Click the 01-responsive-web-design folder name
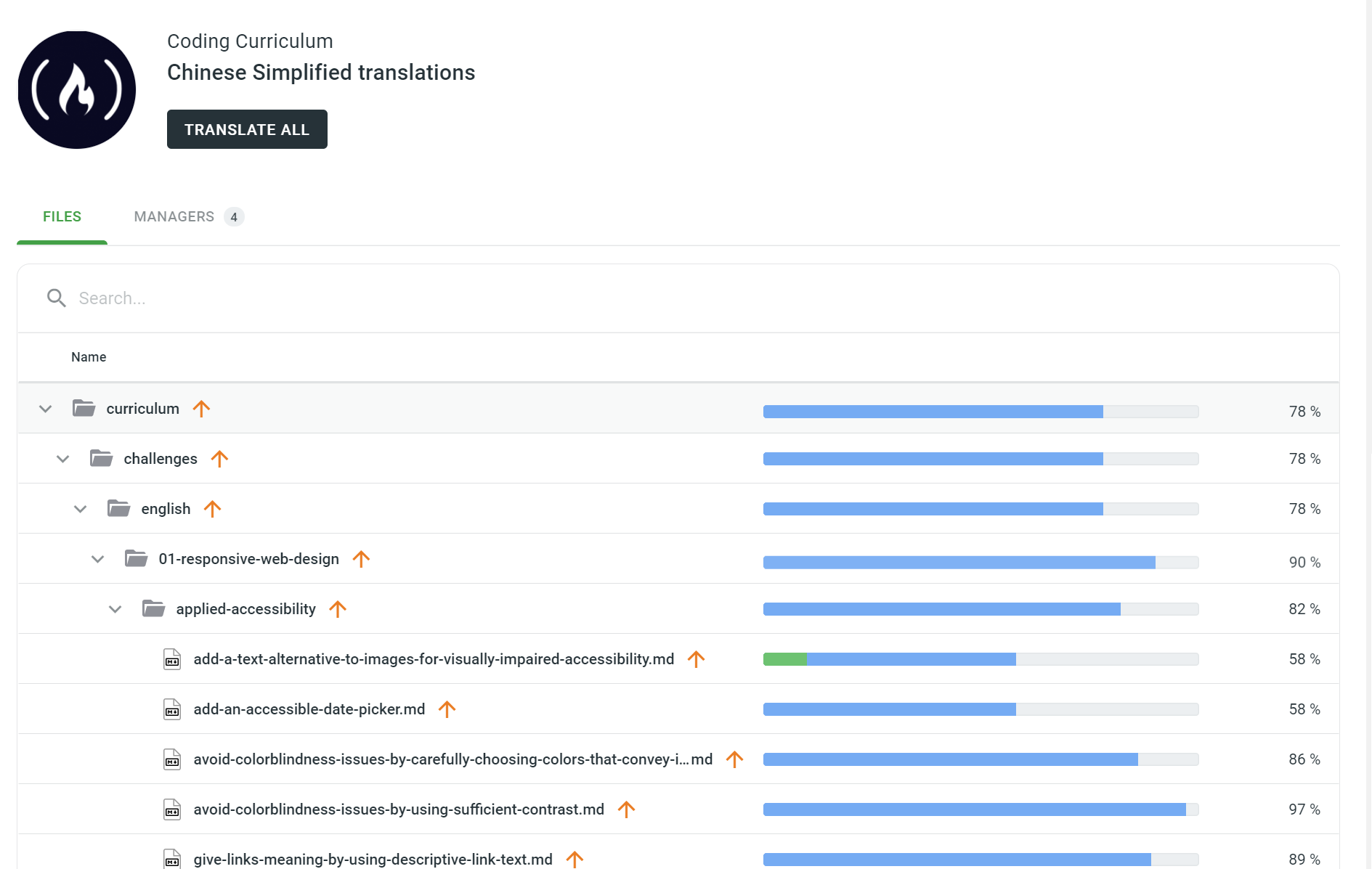1372x869 pixels. coord(249,559)
